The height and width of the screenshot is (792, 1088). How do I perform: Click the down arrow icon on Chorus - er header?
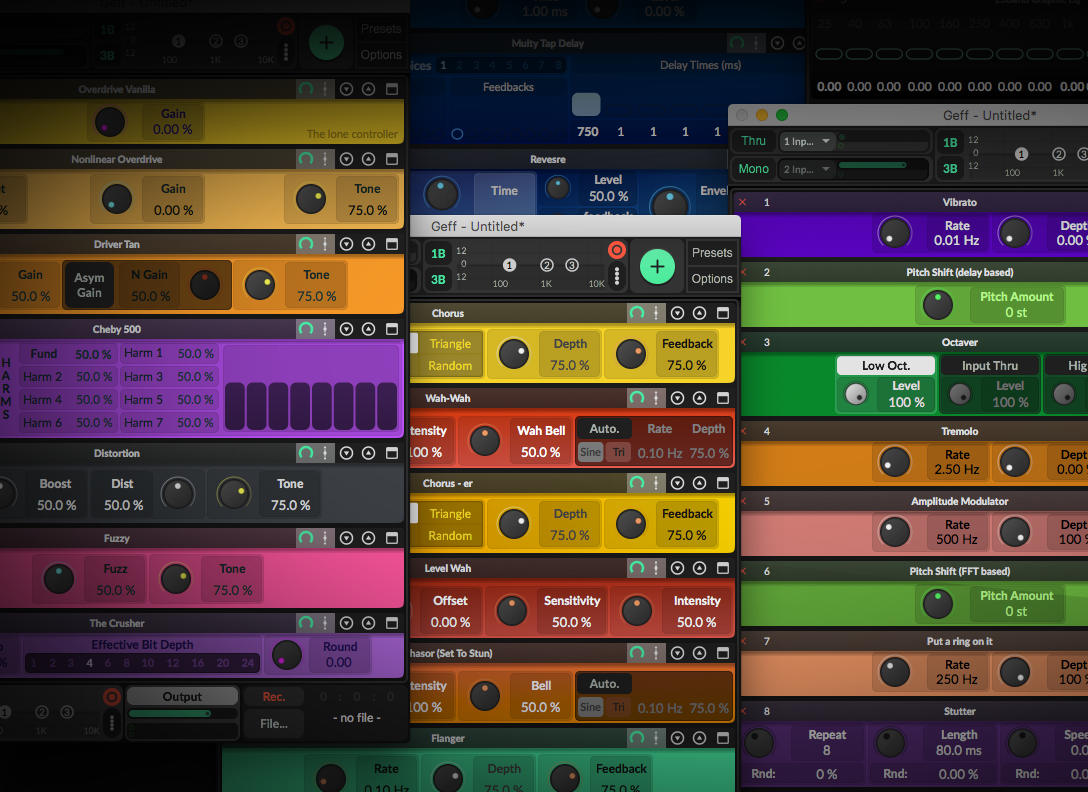click(x=677, y=483)
